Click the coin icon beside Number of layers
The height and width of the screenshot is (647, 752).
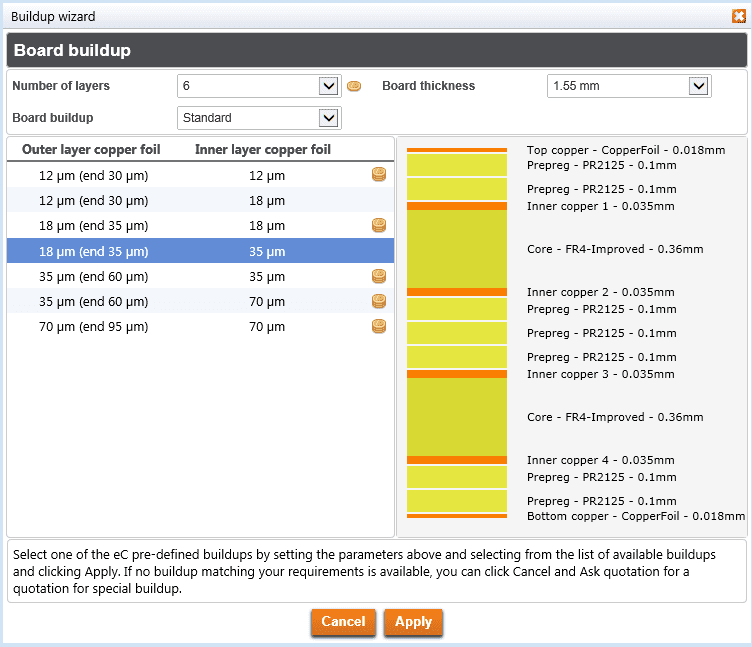(354, 86)
